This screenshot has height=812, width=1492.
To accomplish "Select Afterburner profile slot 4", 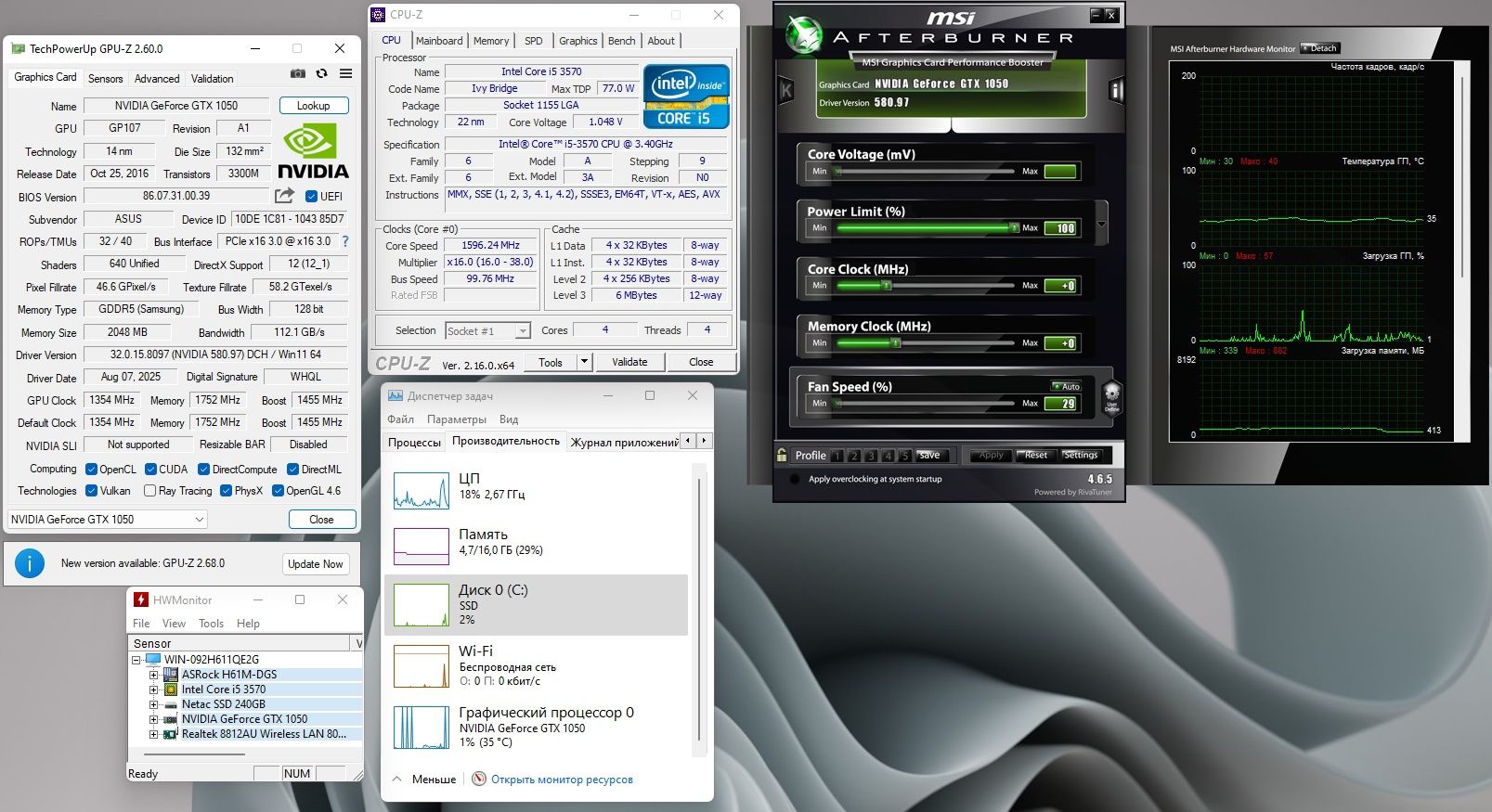I will tap(888, 456).
